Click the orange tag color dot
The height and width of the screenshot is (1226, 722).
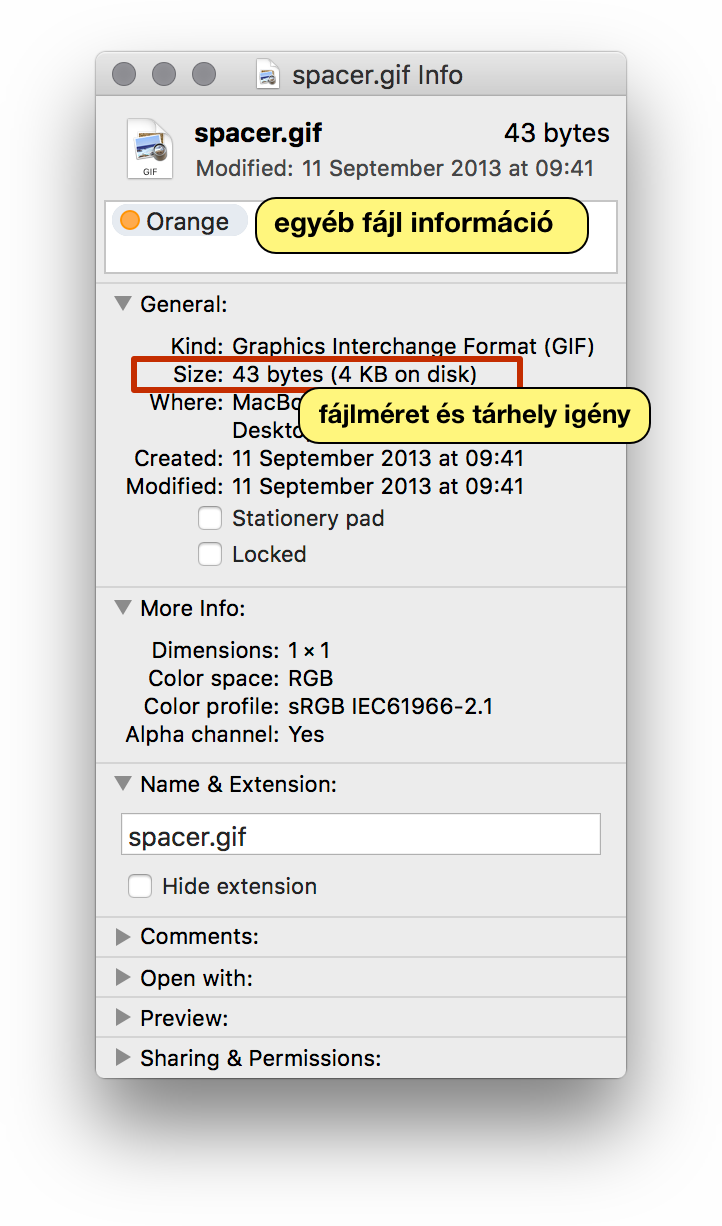click(x=130, y=221)
